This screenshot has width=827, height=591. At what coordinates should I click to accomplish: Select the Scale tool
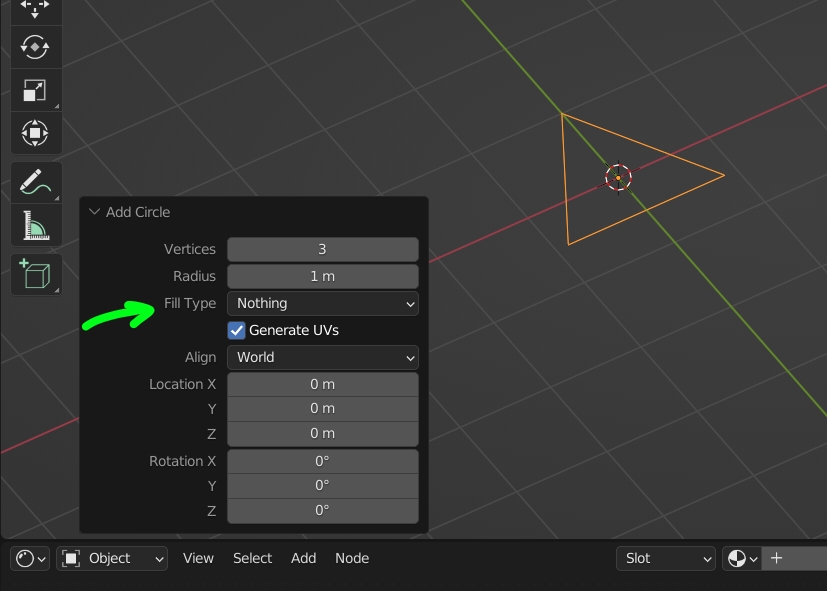click(x=36, y=90)
